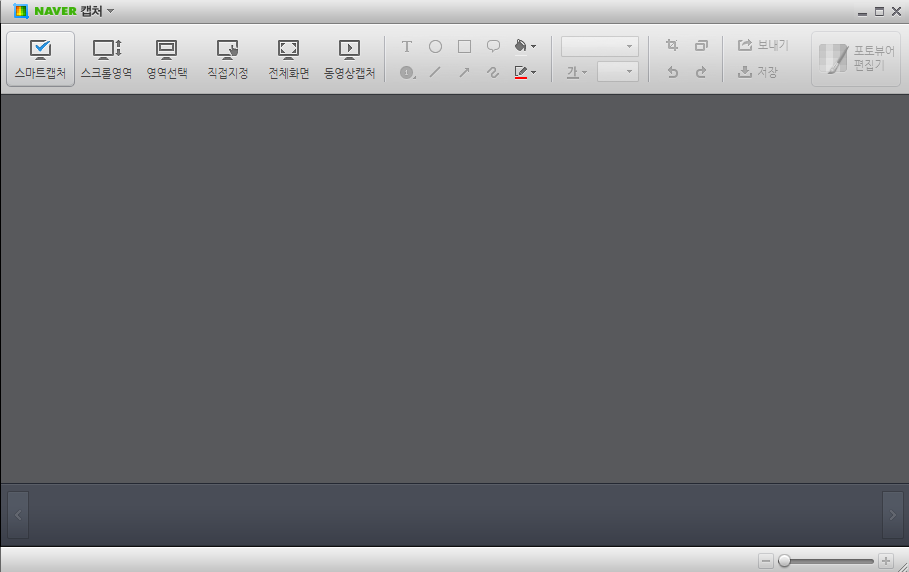The width and height of the screenshot is (909, 572).
Task: Pick the rectangle drawing tool
Action: click(464, 46)
